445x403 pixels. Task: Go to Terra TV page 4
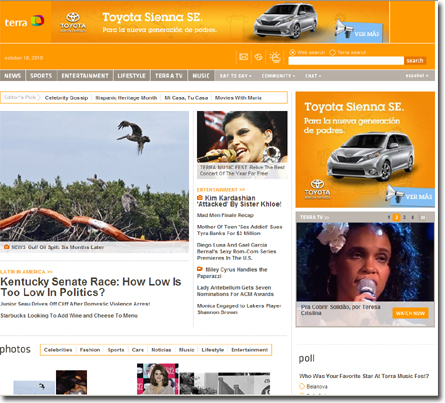pyautogui.click(x=413, y=217)
